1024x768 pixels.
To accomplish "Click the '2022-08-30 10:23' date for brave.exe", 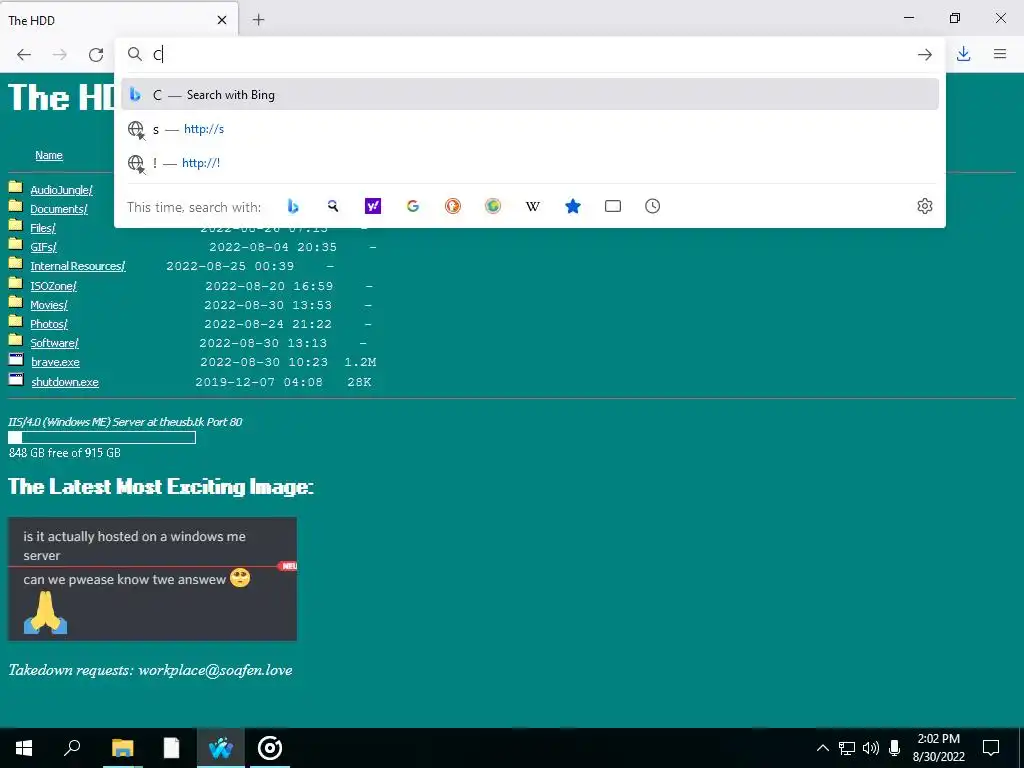I will tap(264, 362).
